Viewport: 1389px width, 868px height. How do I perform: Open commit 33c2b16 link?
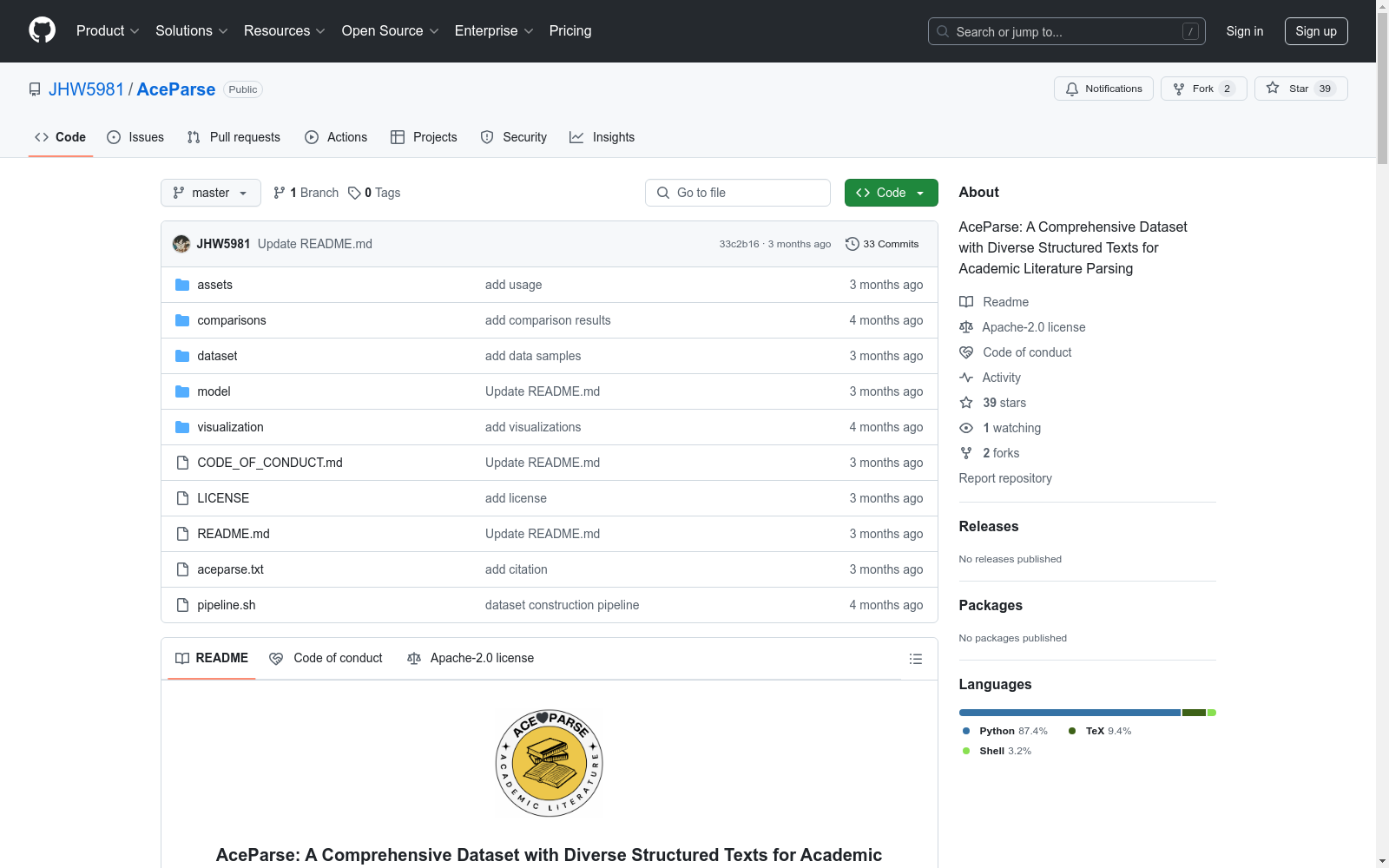tap(739, 244)
